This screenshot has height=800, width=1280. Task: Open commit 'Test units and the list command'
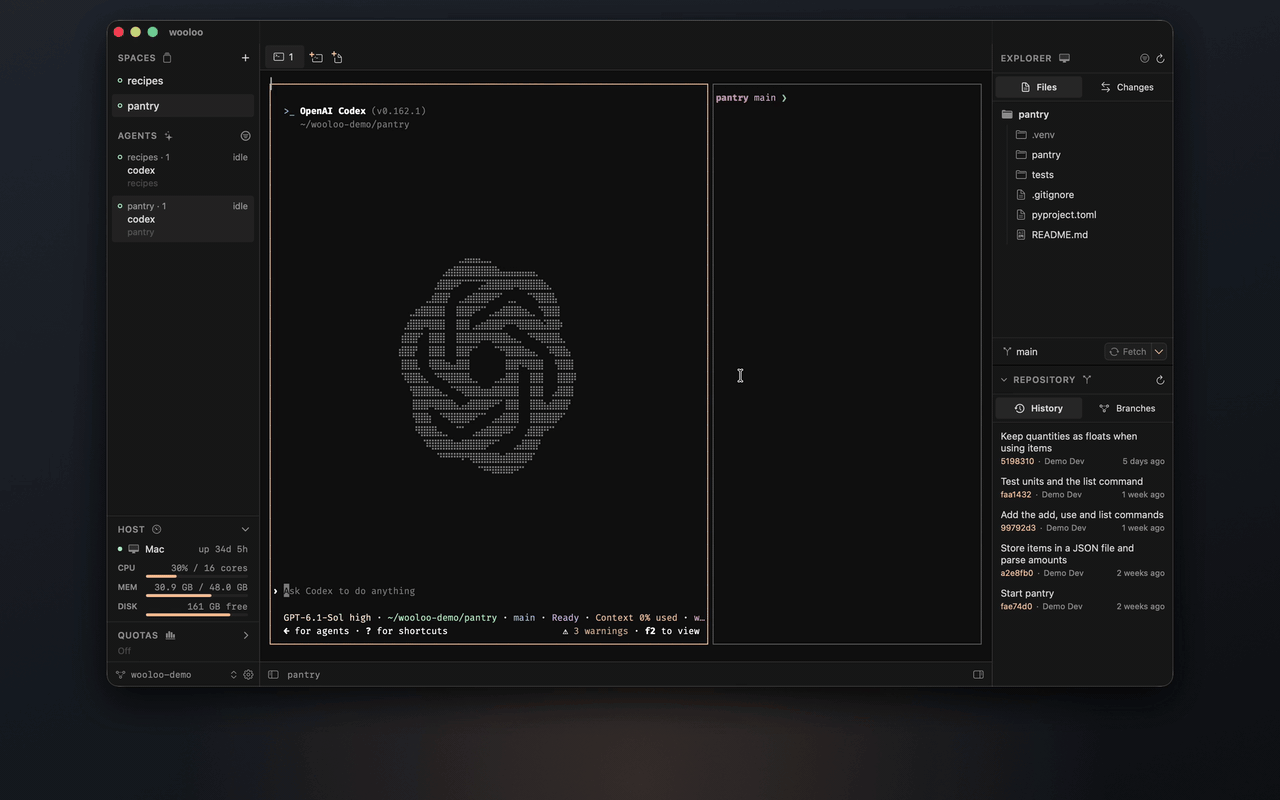click(1083, 488)
